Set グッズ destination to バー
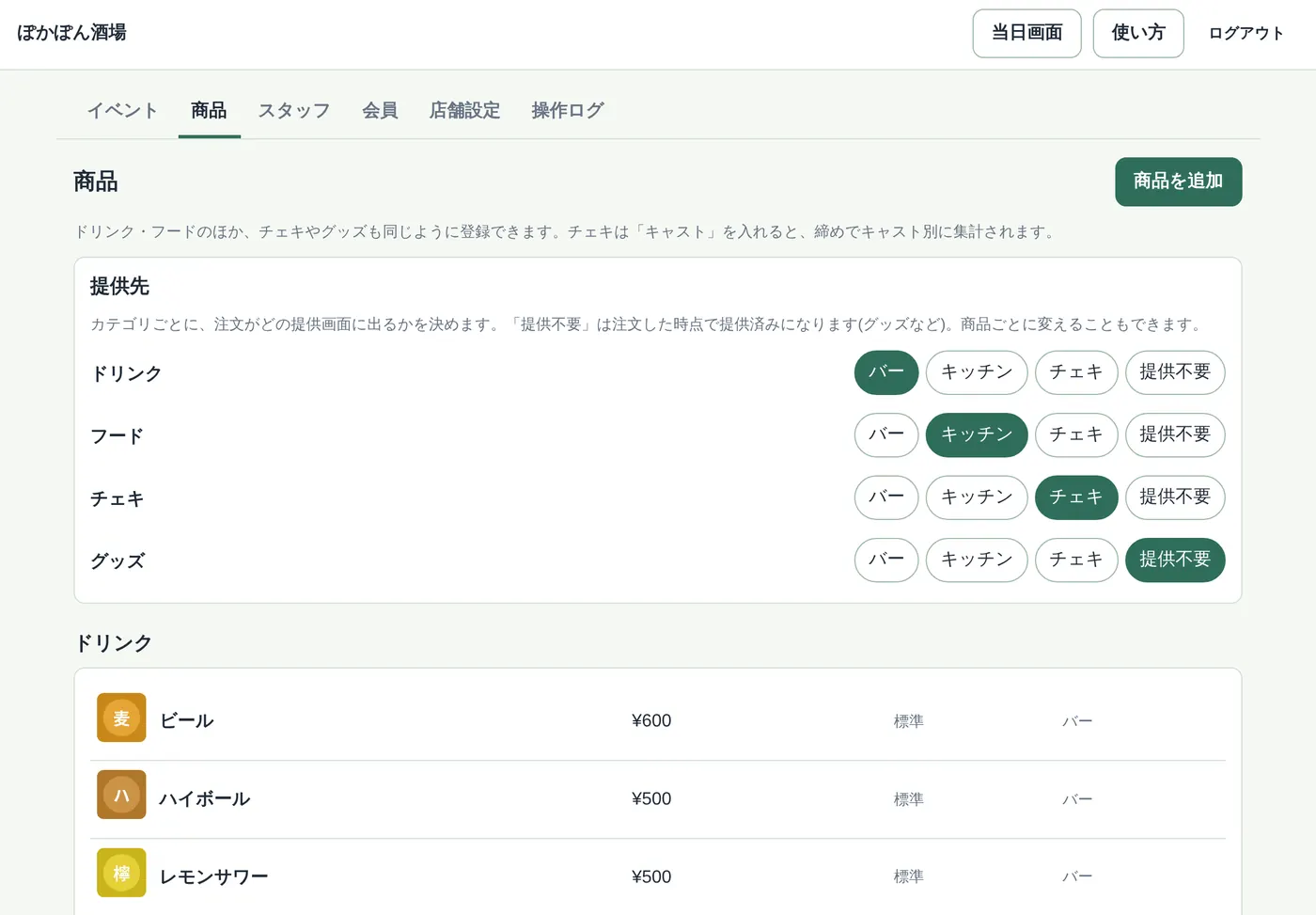 [x=886, y=560]
